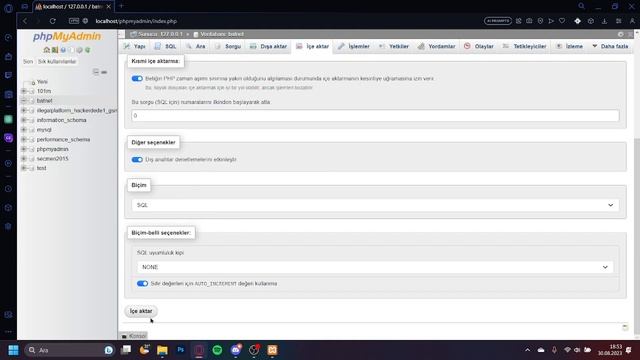This screenshot has height=360, width=640.
Task: Click the browser heart bookmark icon
Action: coord(562,21)
